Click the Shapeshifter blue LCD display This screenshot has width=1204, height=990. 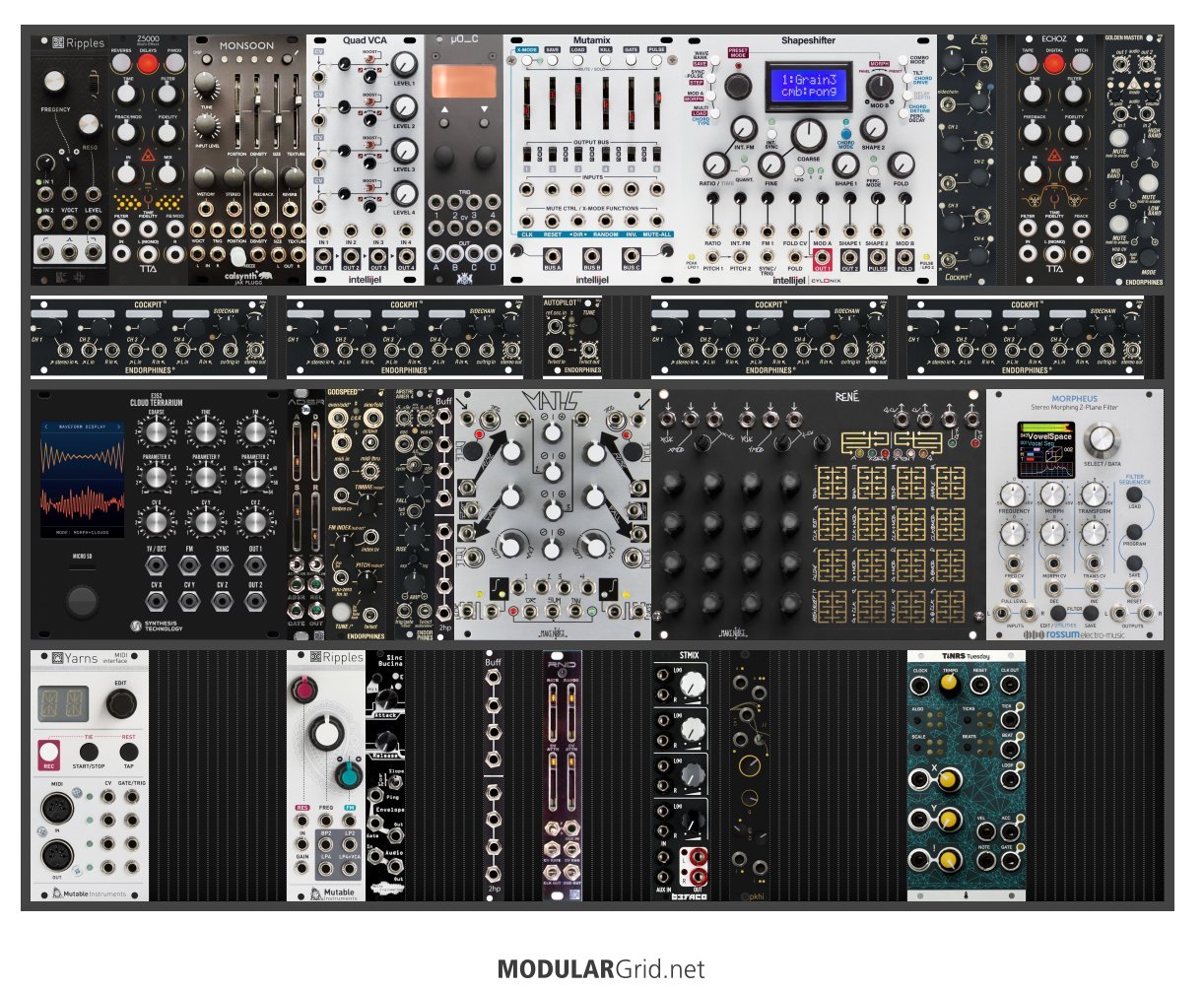809,88
